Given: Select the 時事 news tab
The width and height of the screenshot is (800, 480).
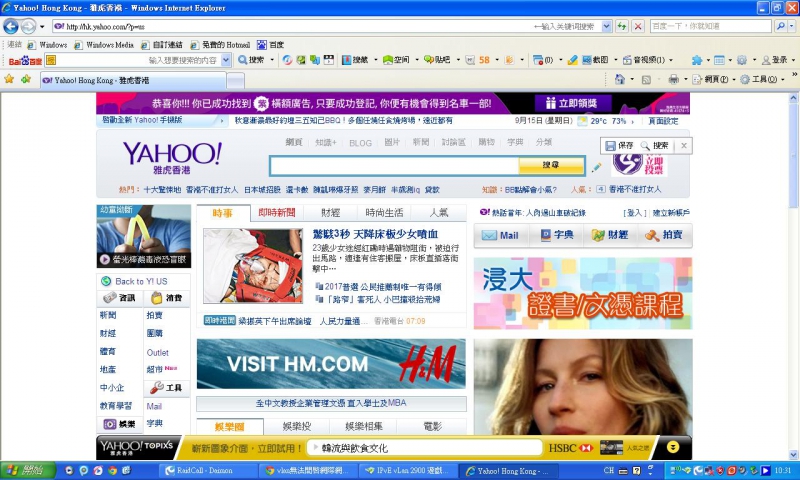Looking at the screenshot, I should pyautogui.click(x=223, y=213).
